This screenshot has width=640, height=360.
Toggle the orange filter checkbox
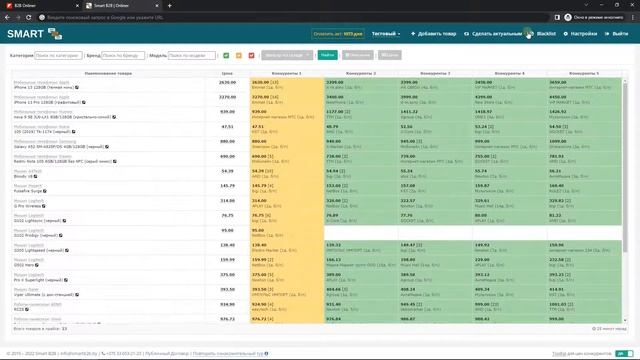click(x=239, y=55)
